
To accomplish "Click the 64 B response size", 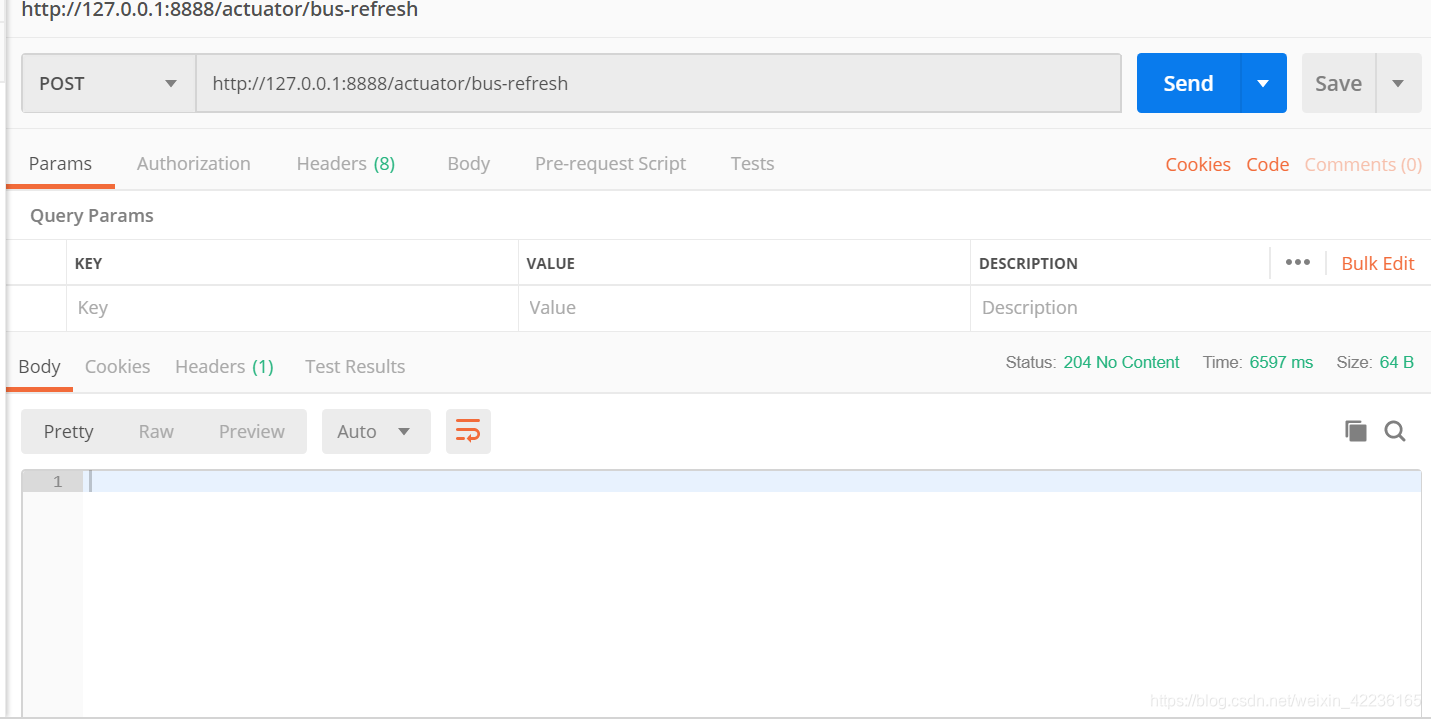I will (x=1396, y=362).
